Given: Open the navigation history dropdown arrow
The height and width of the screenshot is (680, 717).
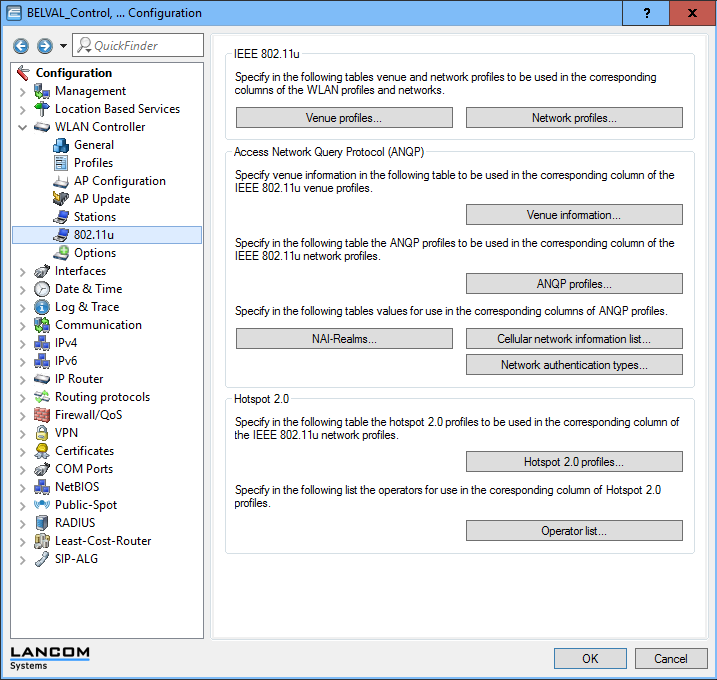Looking at the screenshot, I should click(x=63, y=46).
